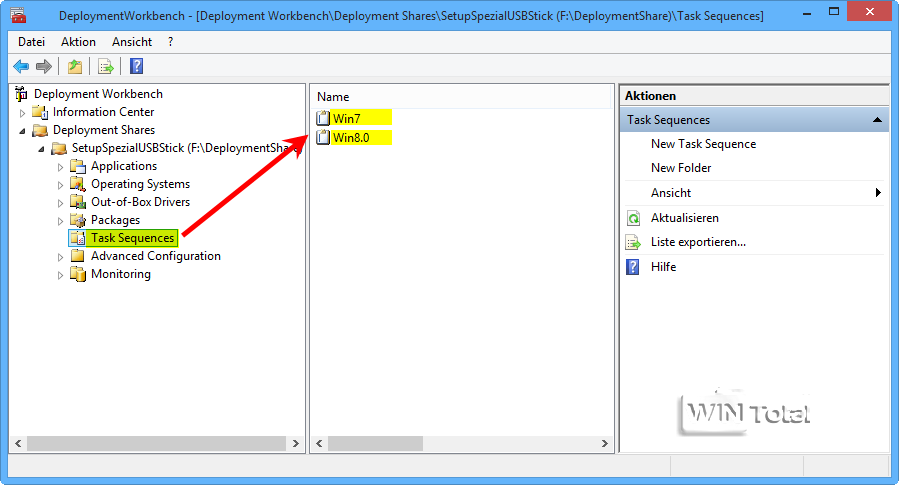Image resolution: width=899 pixels, height=485 pixels.
Task: Click the SetupSpezialUSBStick share icon
Action: (x=59, y=148)
